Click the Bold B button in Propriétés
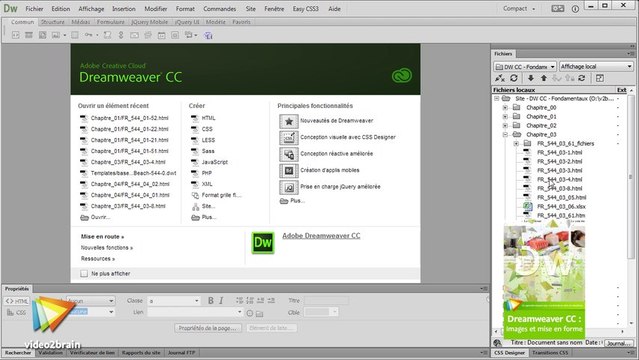 [211, 300]
